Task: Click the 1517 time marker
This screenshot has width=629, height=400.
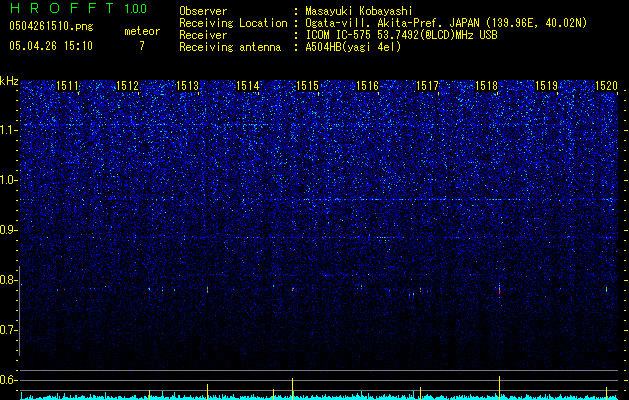Action: coord(427,85)
